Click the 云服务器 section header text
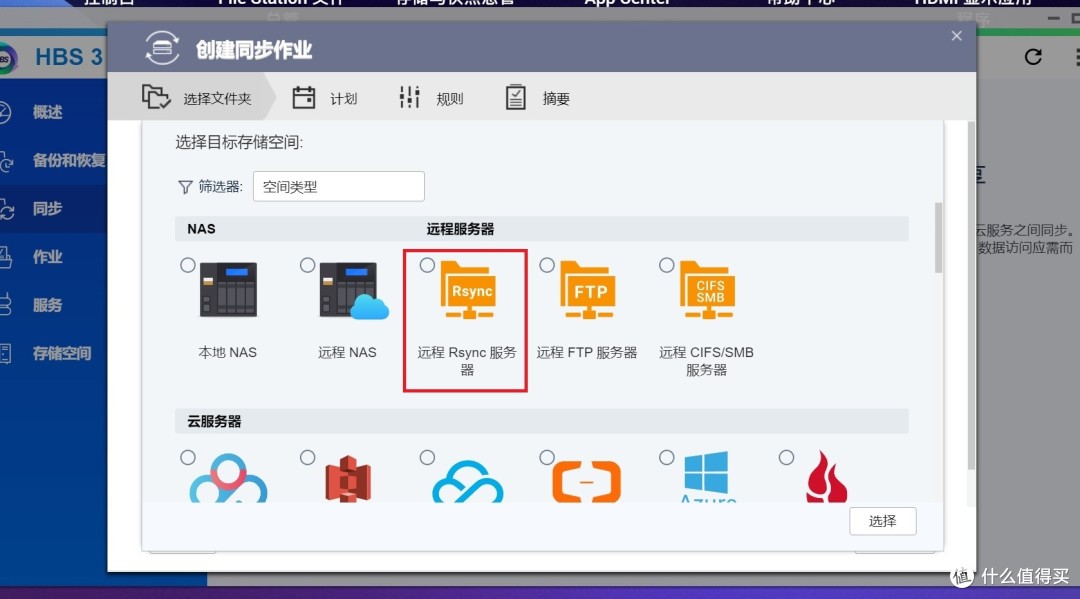The width and height of the screenshot is (1080, 599). click(214, 421)
